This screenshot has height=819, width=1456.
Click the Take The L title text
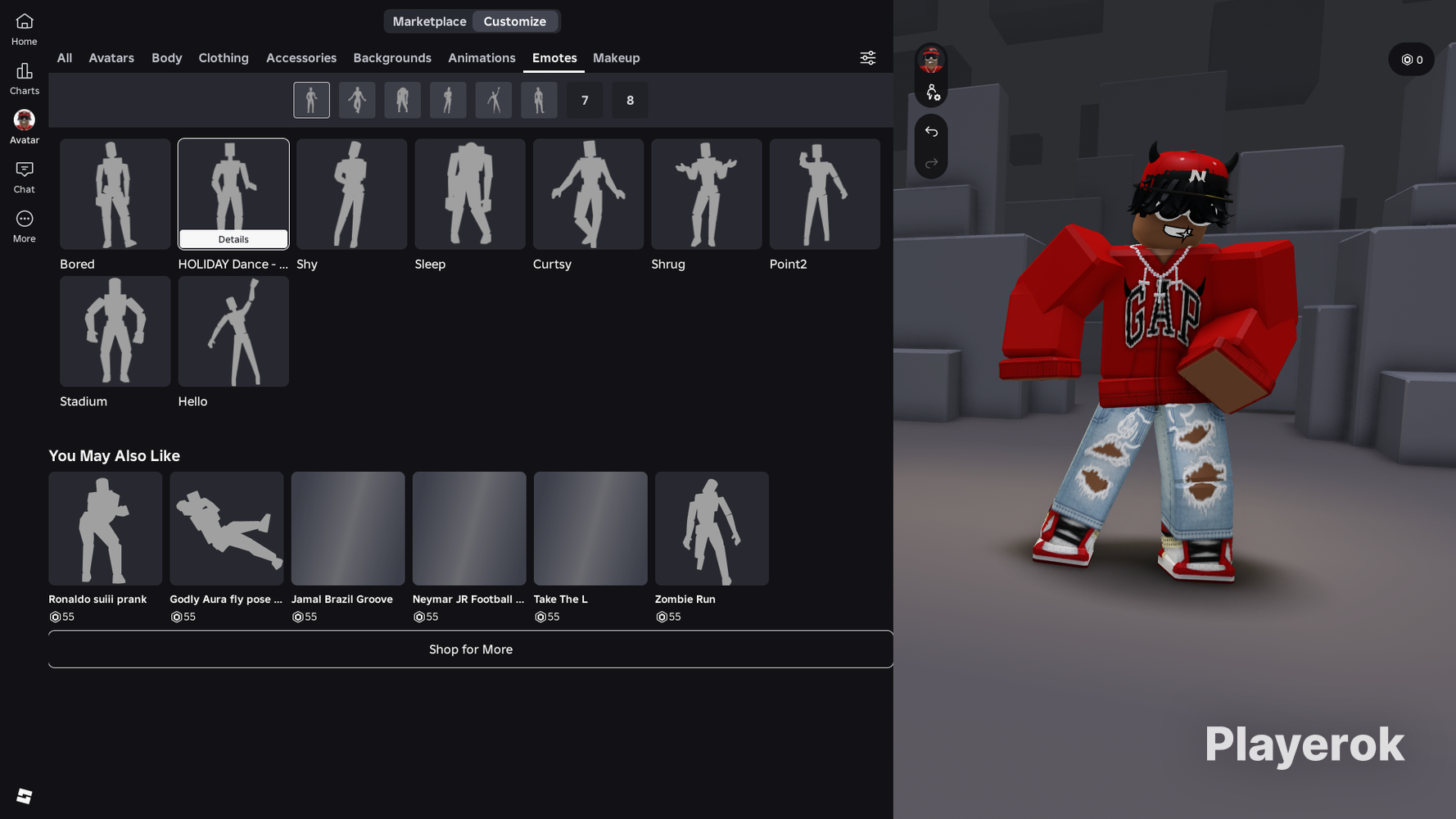click(x=561, y=600)
